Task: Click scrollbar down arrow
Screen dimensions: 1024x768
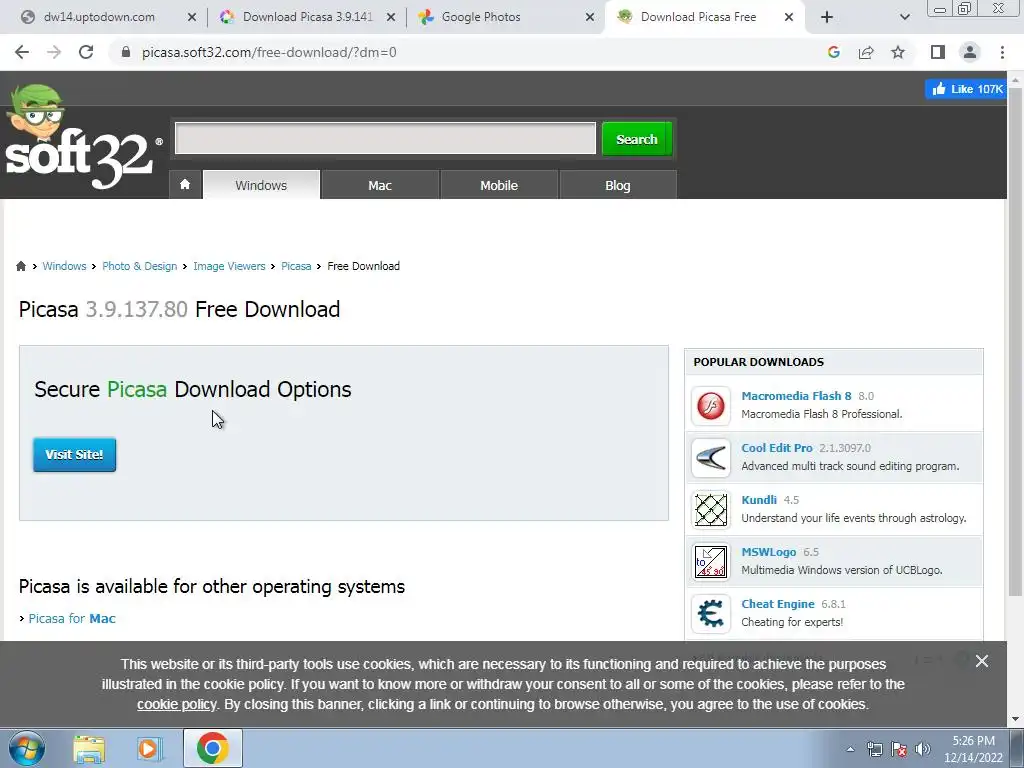Action: point(1016,719)
